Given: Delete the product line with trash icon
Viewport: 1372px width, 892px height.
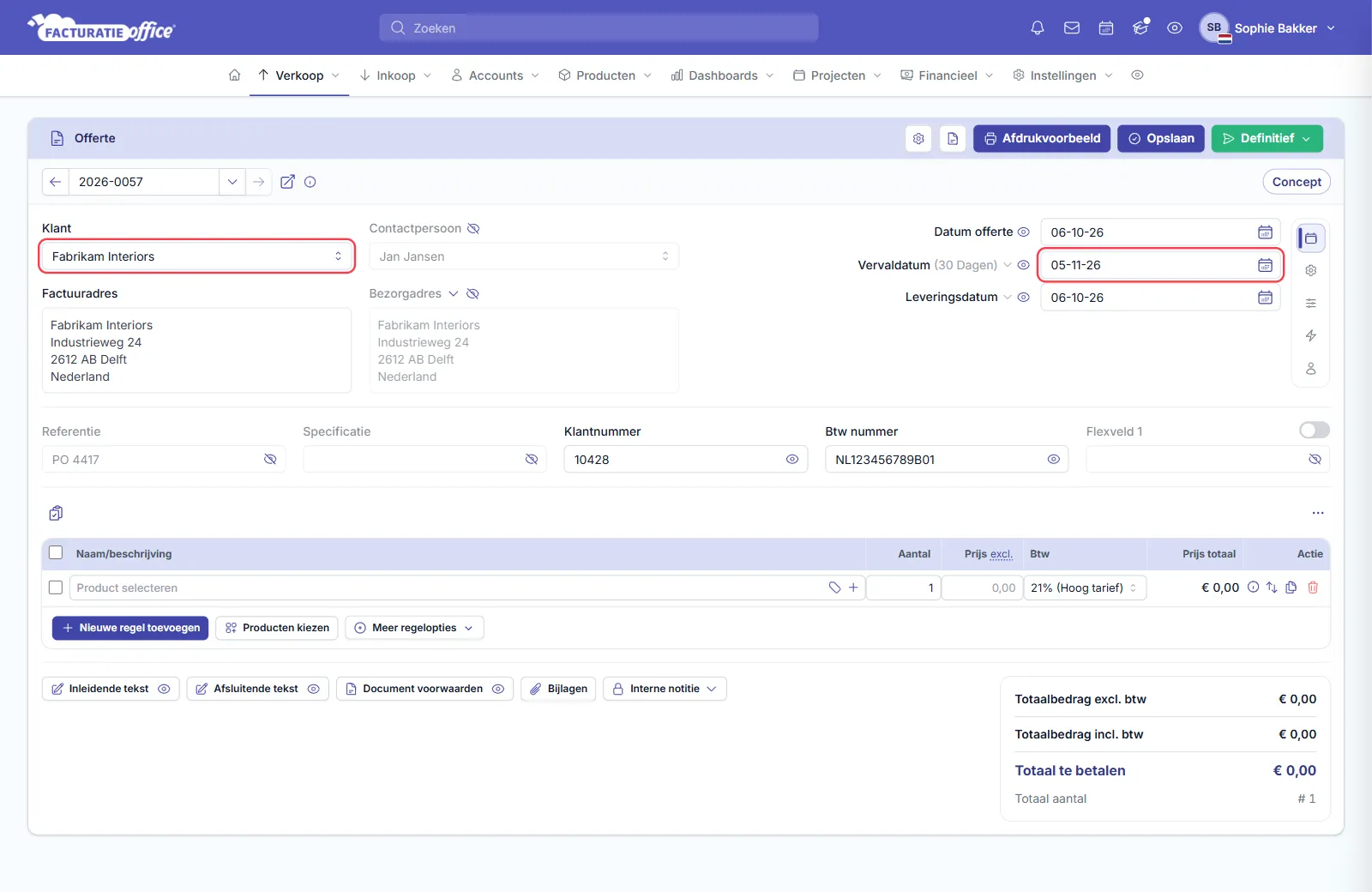Looking at the screenshot, I should (1313, 588).
